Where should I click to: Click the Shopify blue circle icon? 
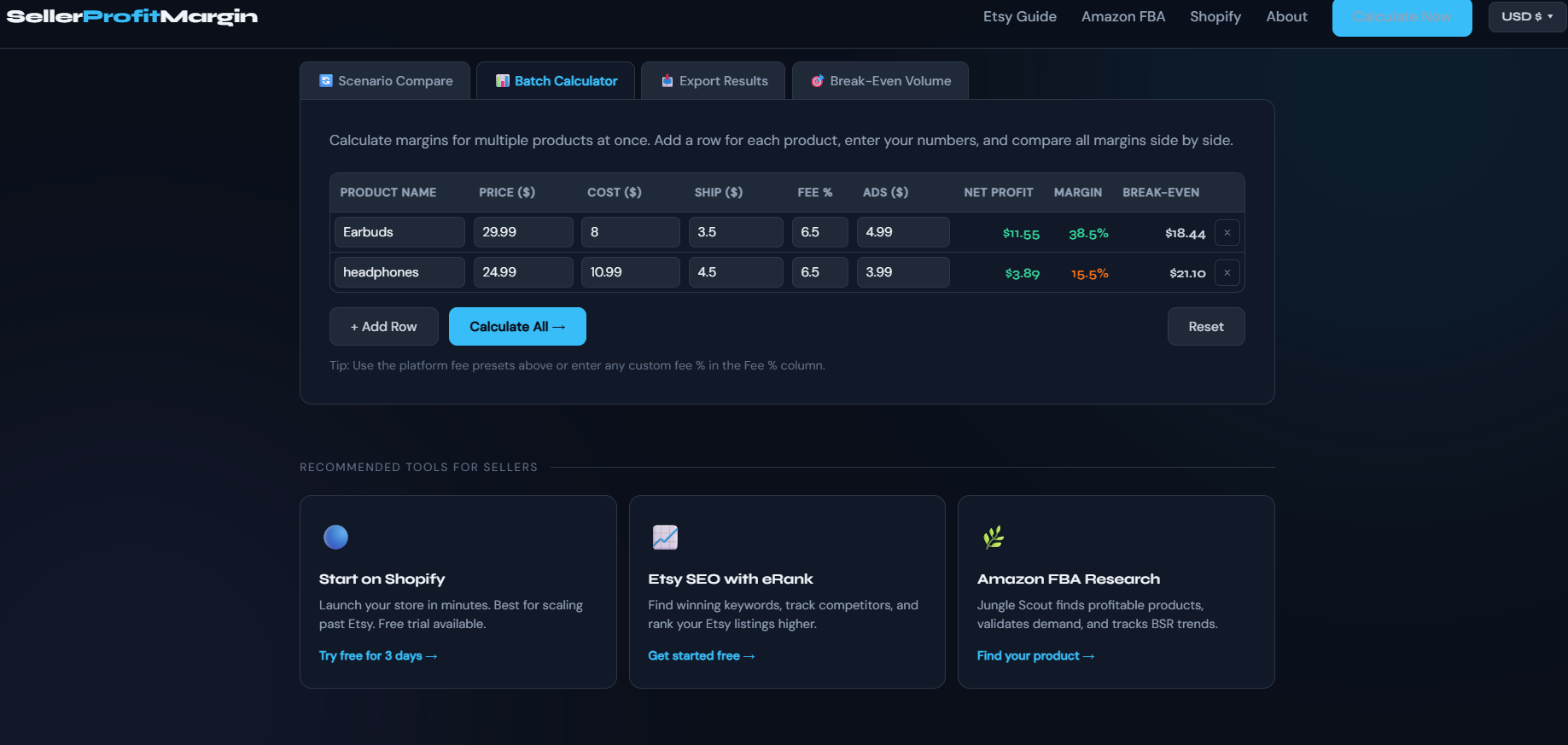pos(336,537)
